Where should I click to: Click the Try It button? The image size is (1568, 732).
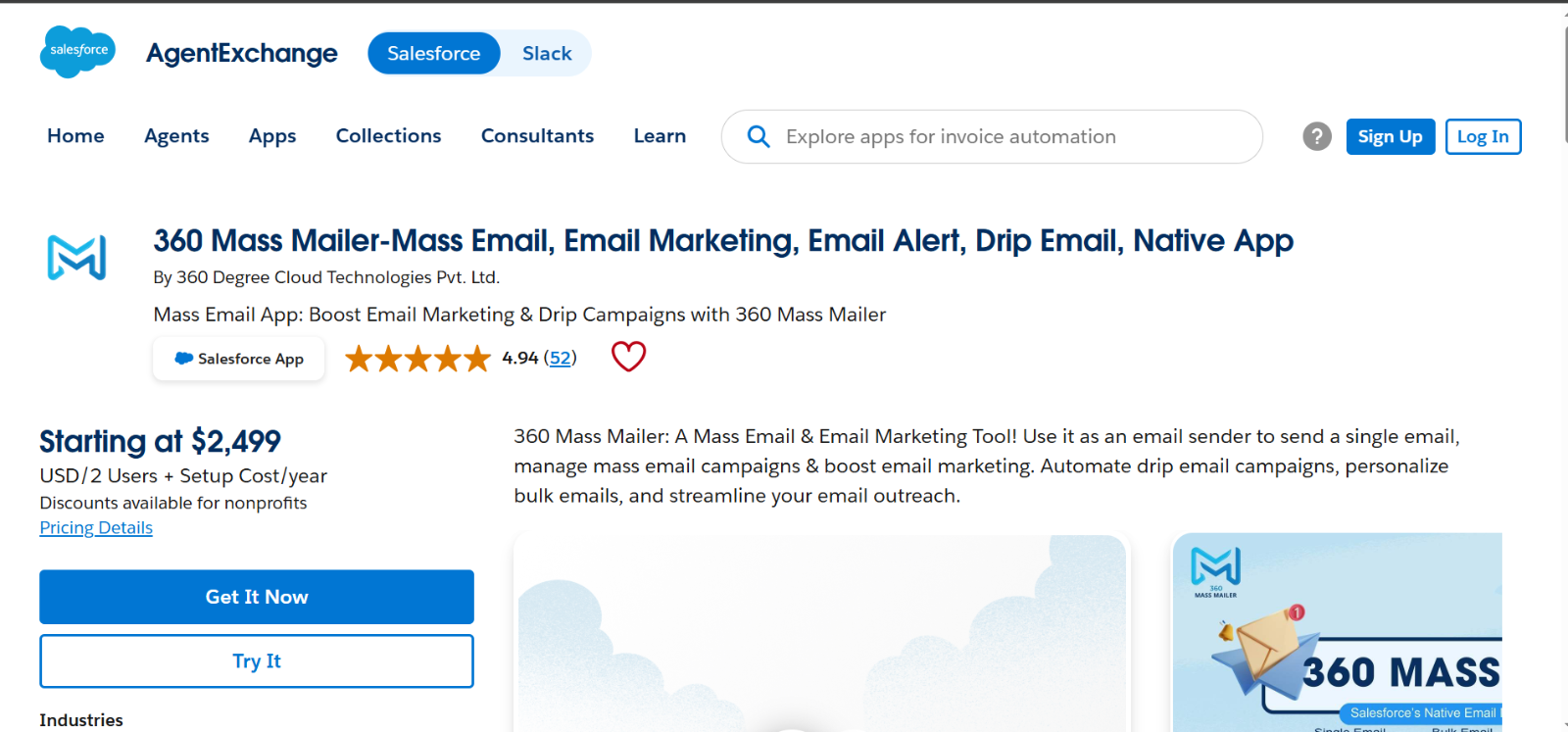[x=257, y=661]
